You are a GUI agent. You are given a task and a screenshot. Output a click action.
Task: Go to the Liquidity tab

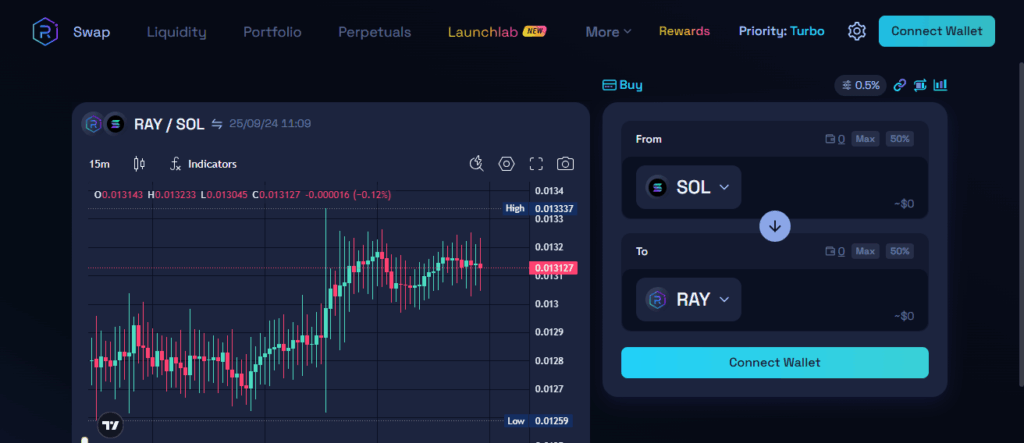(176, 31)
